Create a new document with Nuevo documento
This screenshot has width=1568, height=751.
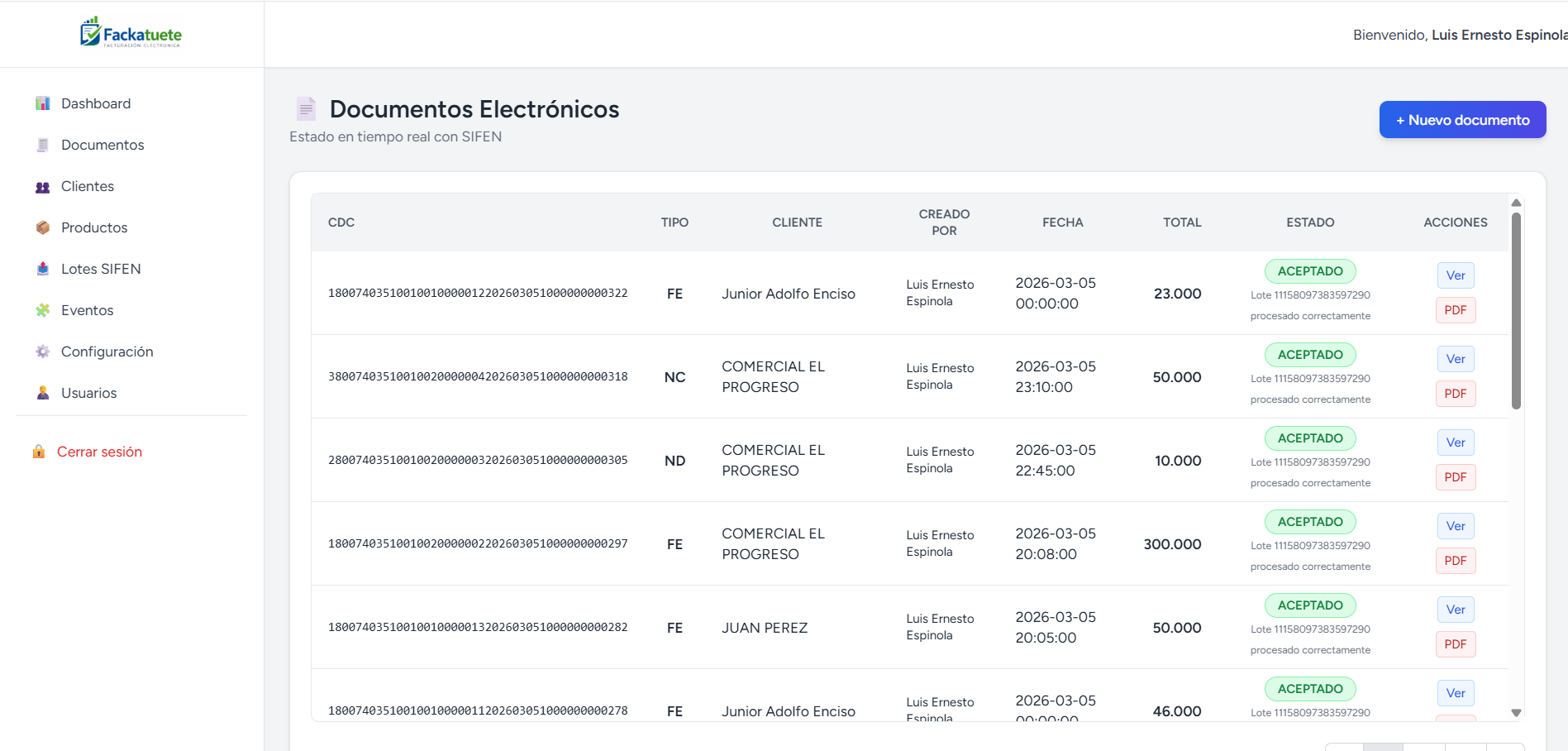coord(1462,120)
